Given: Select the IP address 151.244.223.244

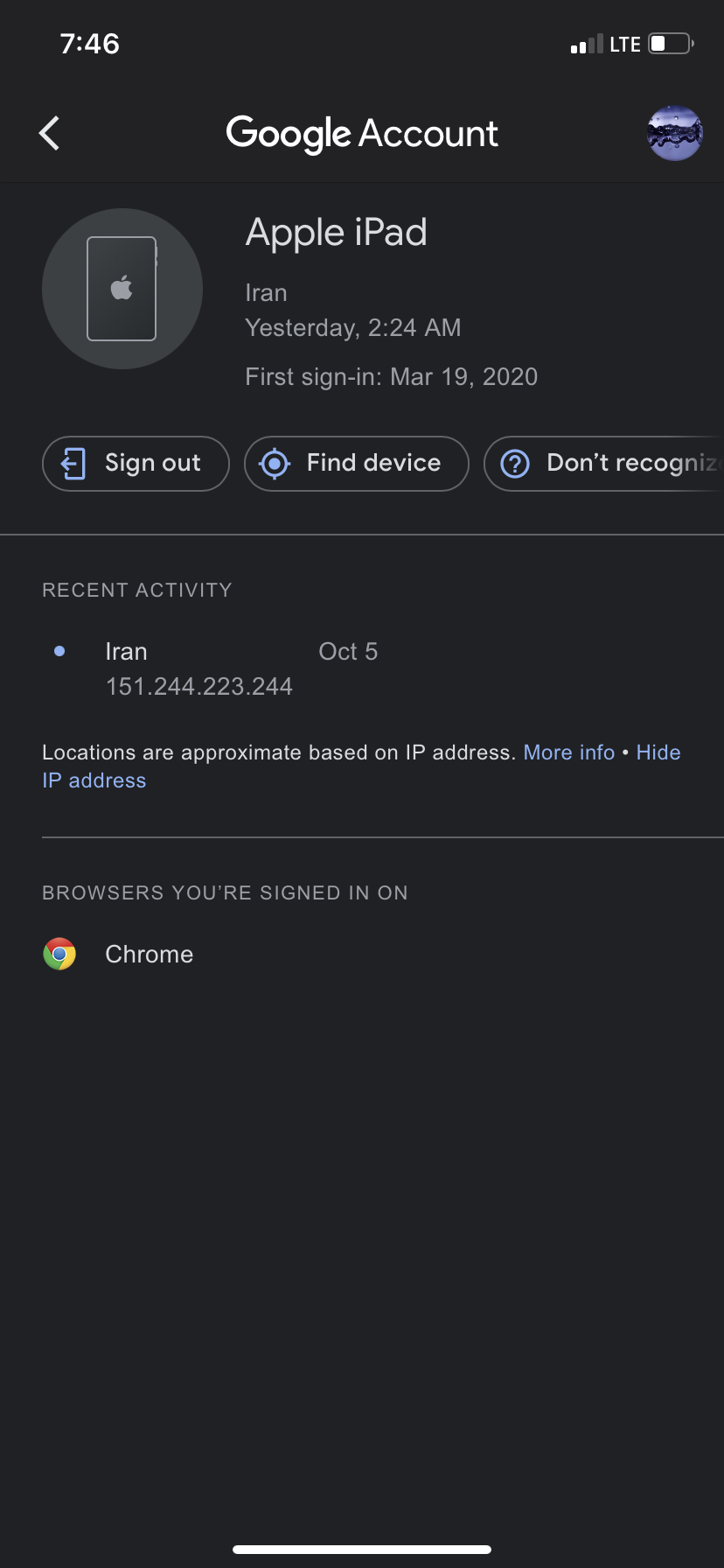Looking at the screenshot, I should (x=199, y=686).
